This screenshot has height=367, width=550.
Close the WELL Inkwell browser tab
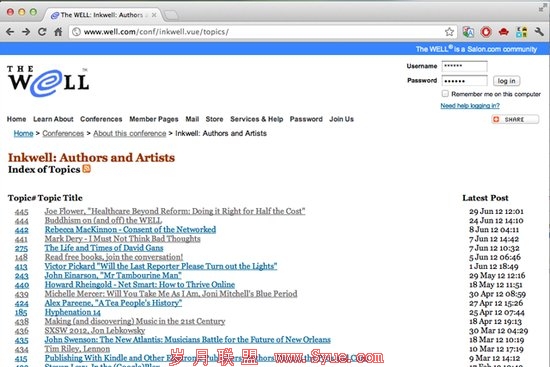[154, 15]
